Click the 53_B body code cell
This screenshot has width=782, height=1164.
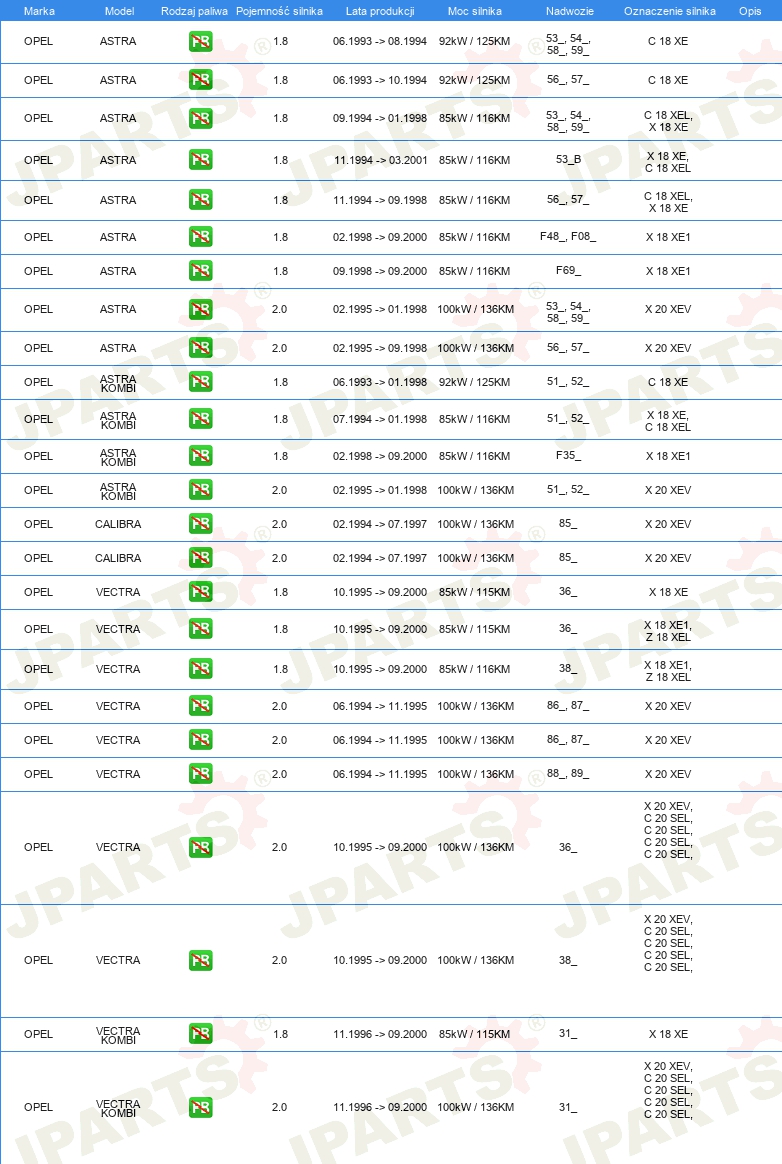pos(569,159)
